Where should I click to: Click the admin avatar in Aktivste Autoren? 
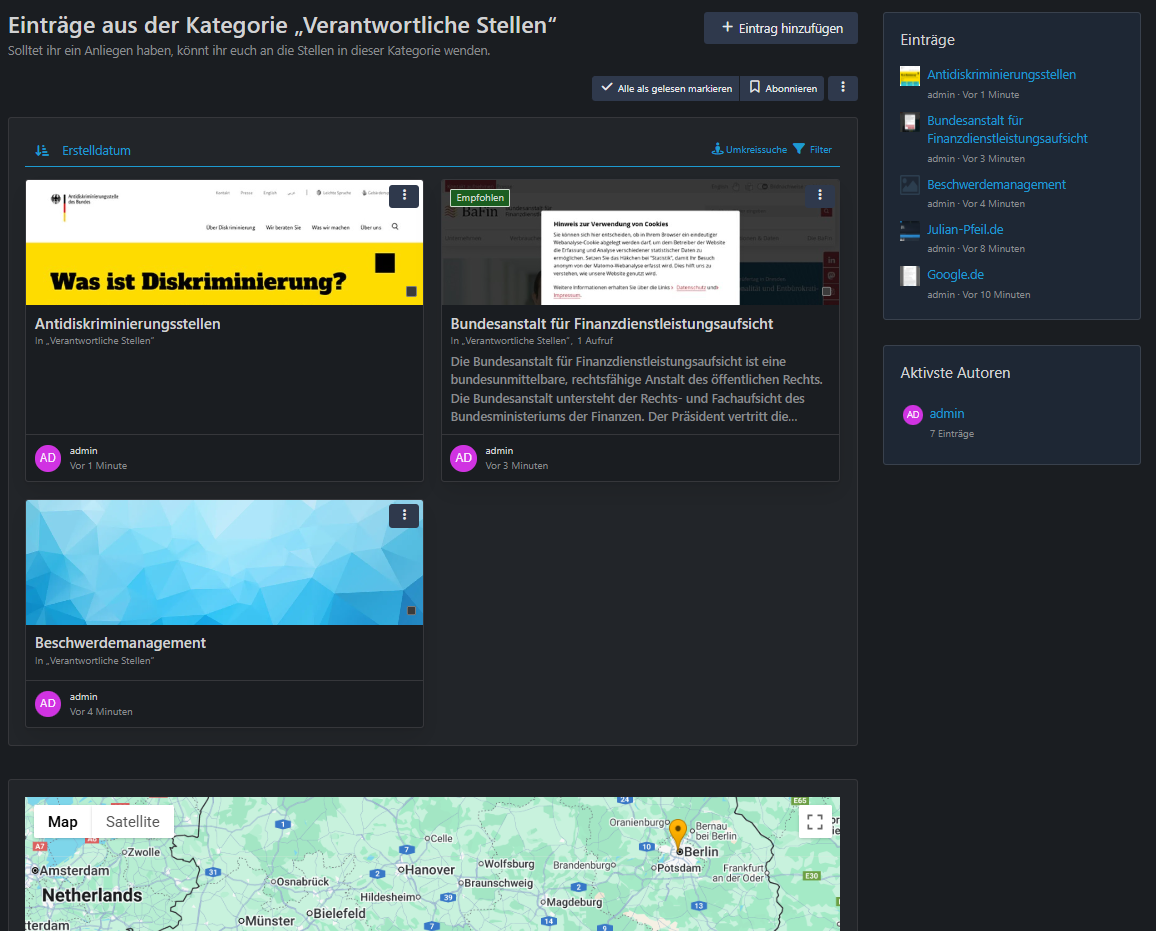pyautogui.click(x=912, y=415)
